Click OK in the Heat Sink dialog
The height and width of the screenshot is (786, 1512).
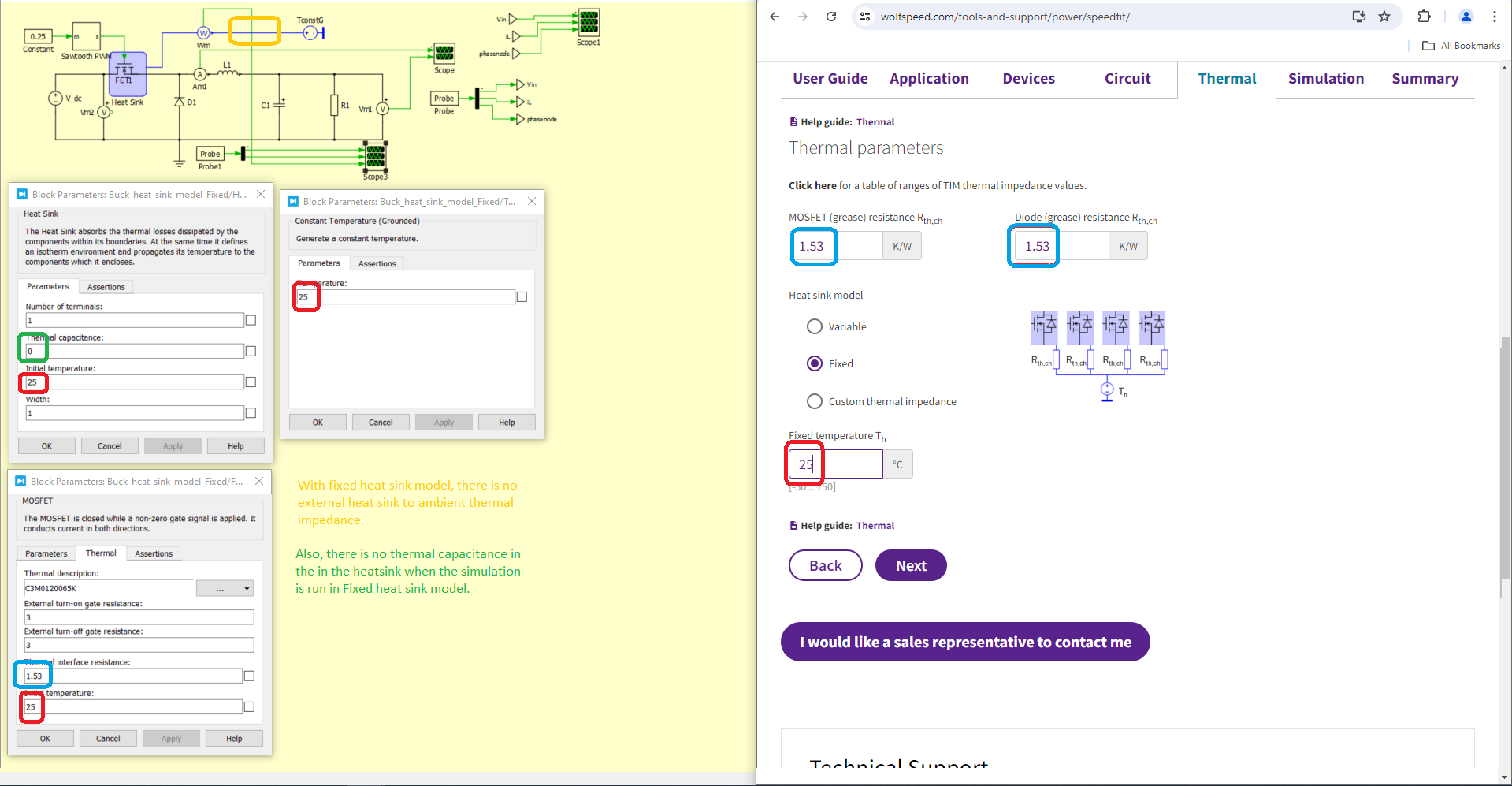pyautogui.click(x=46, y=445)
